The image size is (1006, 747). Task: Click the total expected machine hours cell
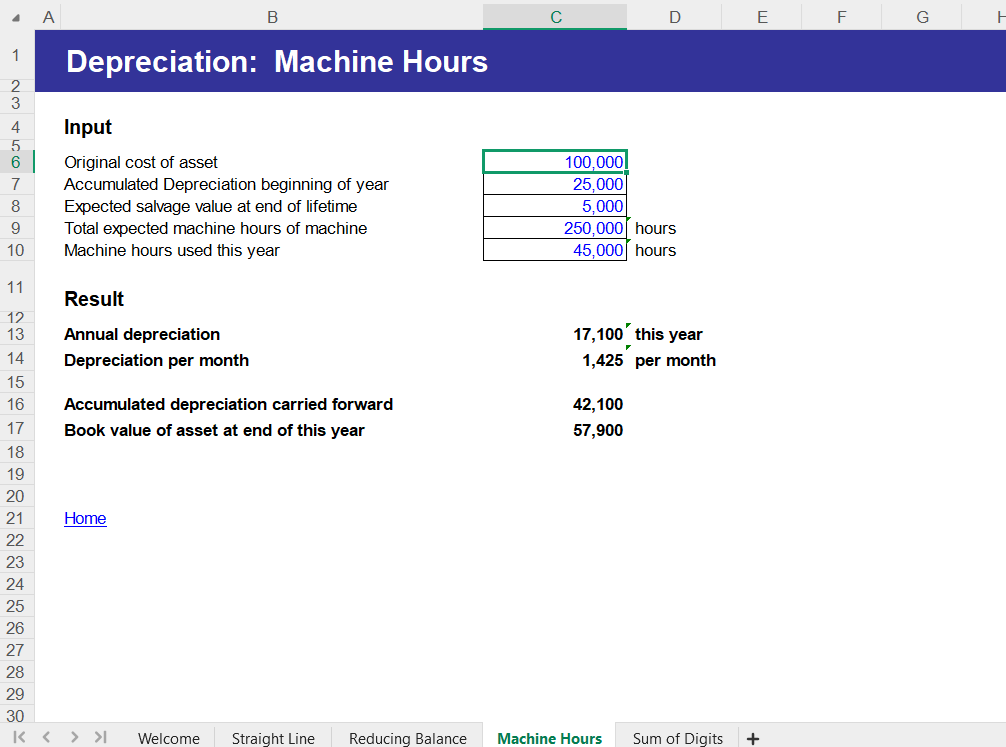coord(554,227)
